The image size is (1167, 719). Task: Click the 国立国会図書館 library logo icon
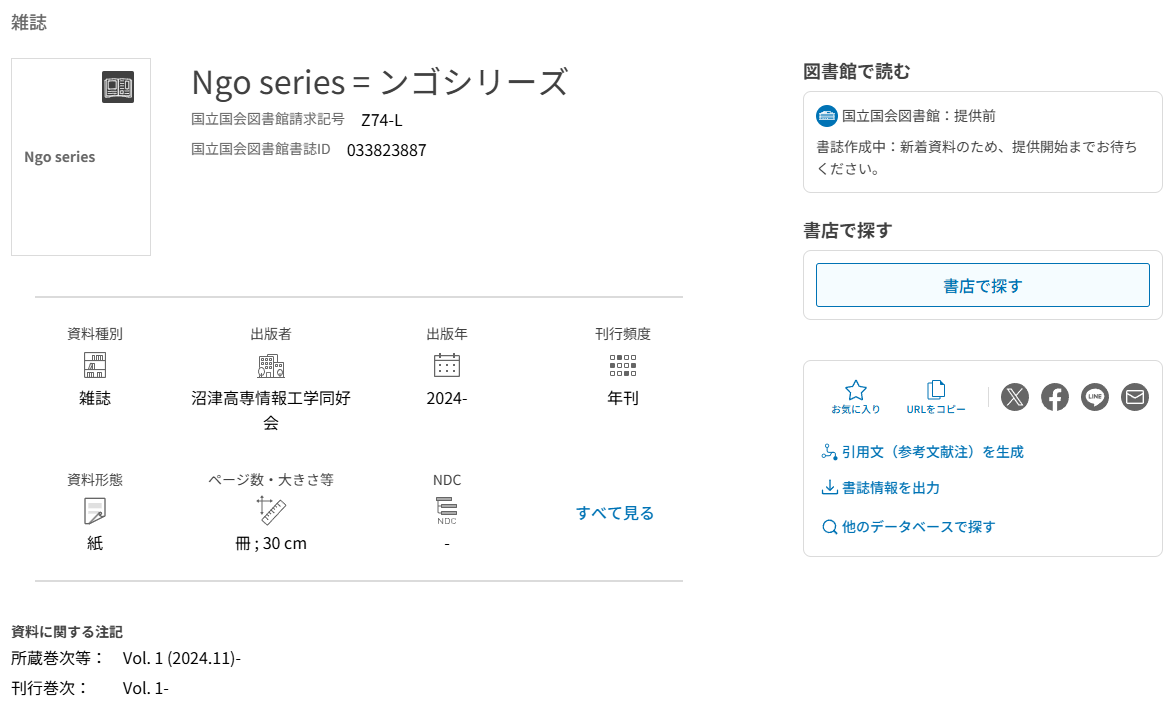[x=827, y=116]
